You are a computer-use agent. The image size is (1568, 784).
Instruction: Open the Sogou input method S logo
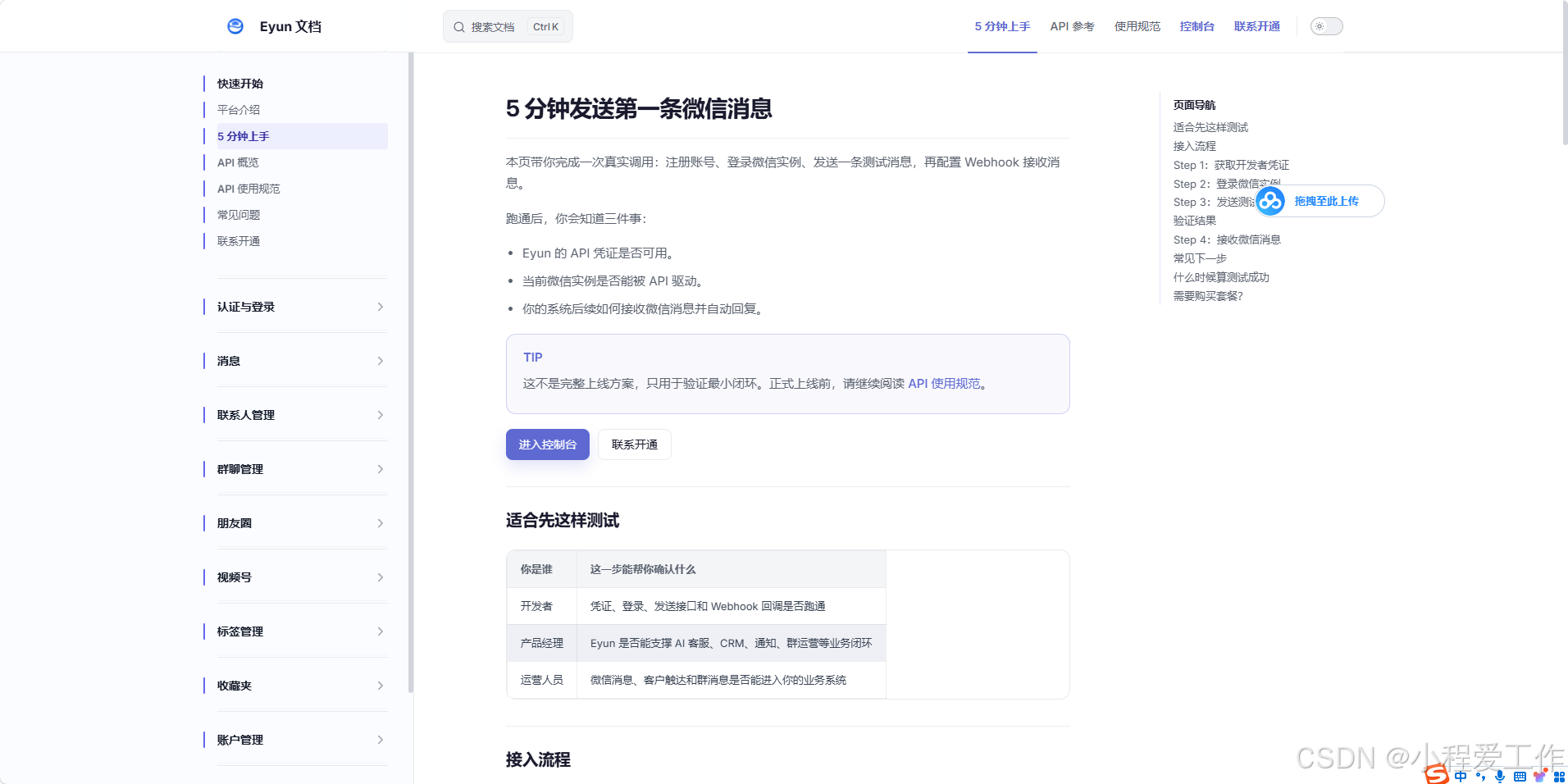pos(1437,774)
